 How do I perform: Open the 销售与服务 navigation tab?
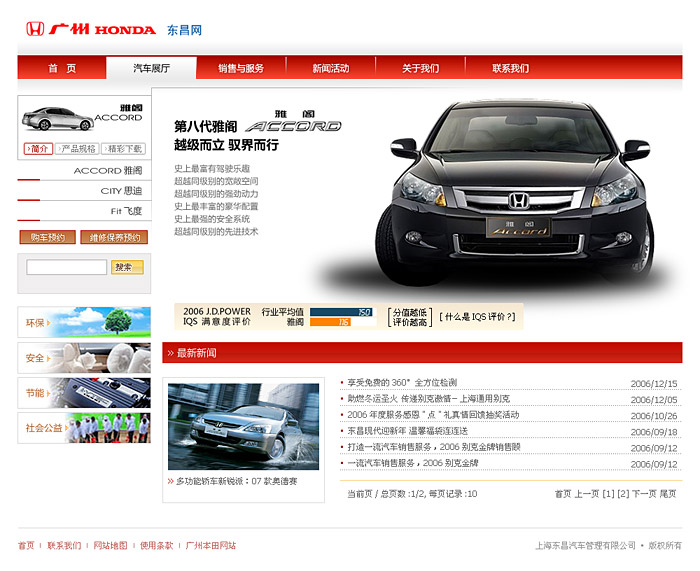click(241, 68)
